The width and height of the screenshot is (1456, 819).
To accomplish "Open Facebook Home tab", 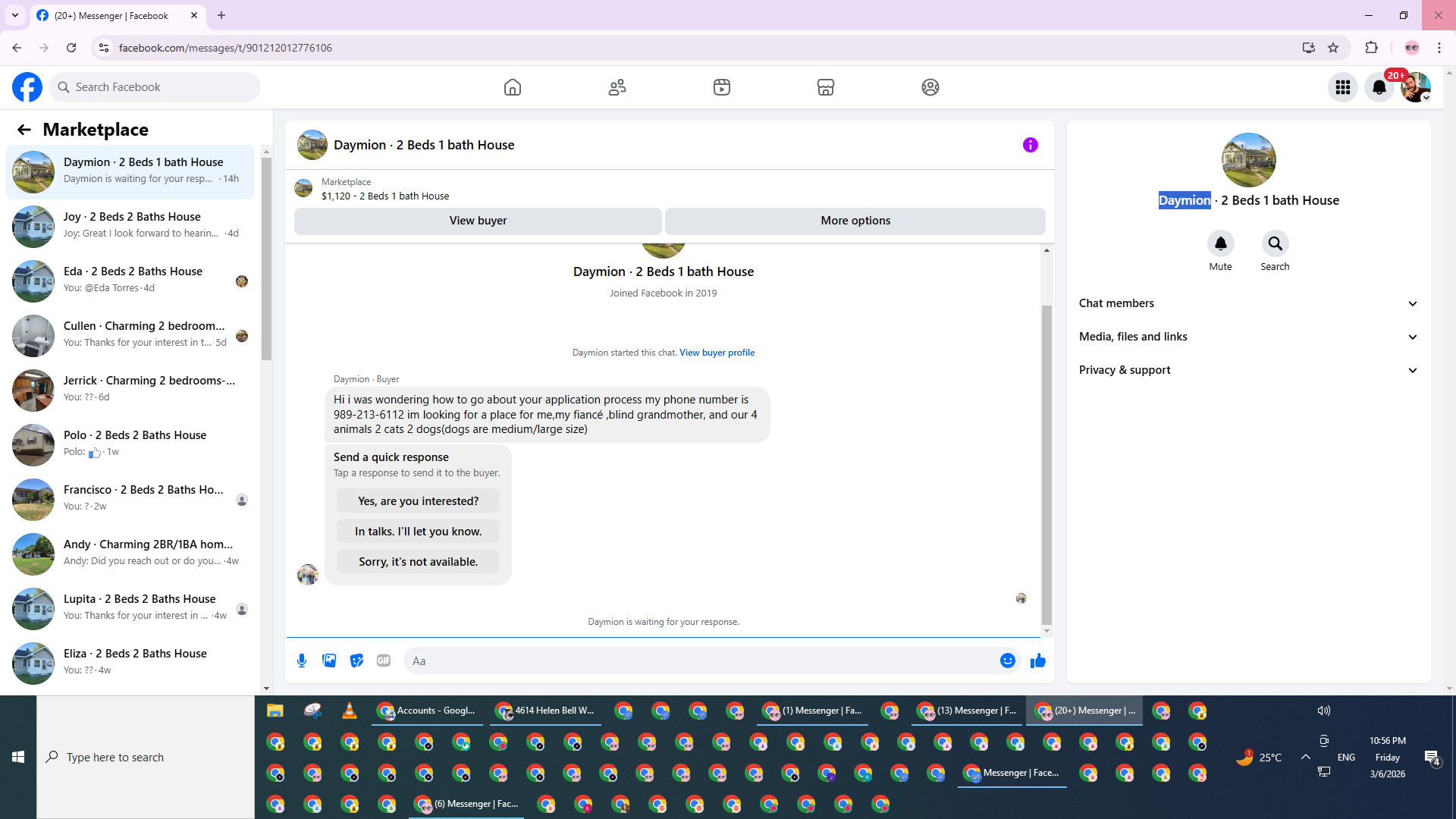I will point(513,87).
